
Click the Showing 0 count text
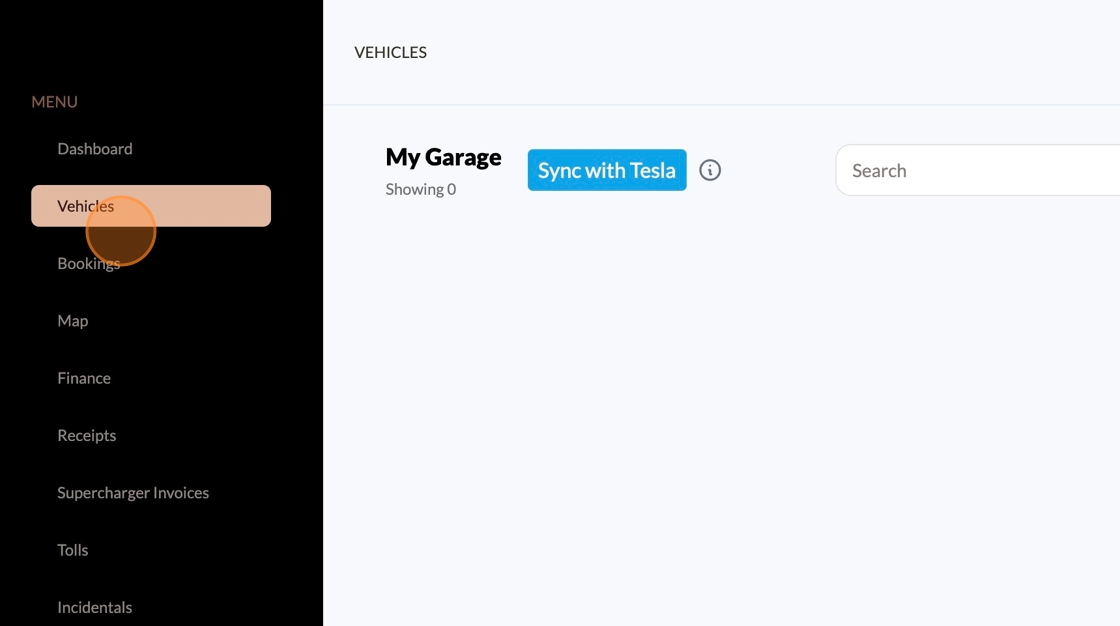pyautogui.click(x=421, y=189)
